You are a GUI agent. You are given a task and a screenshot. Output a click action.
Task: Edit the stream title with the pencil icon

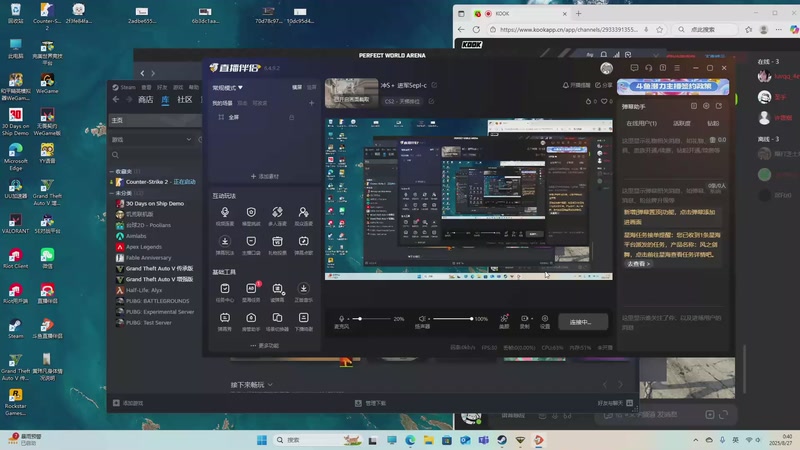pos(434,85)
